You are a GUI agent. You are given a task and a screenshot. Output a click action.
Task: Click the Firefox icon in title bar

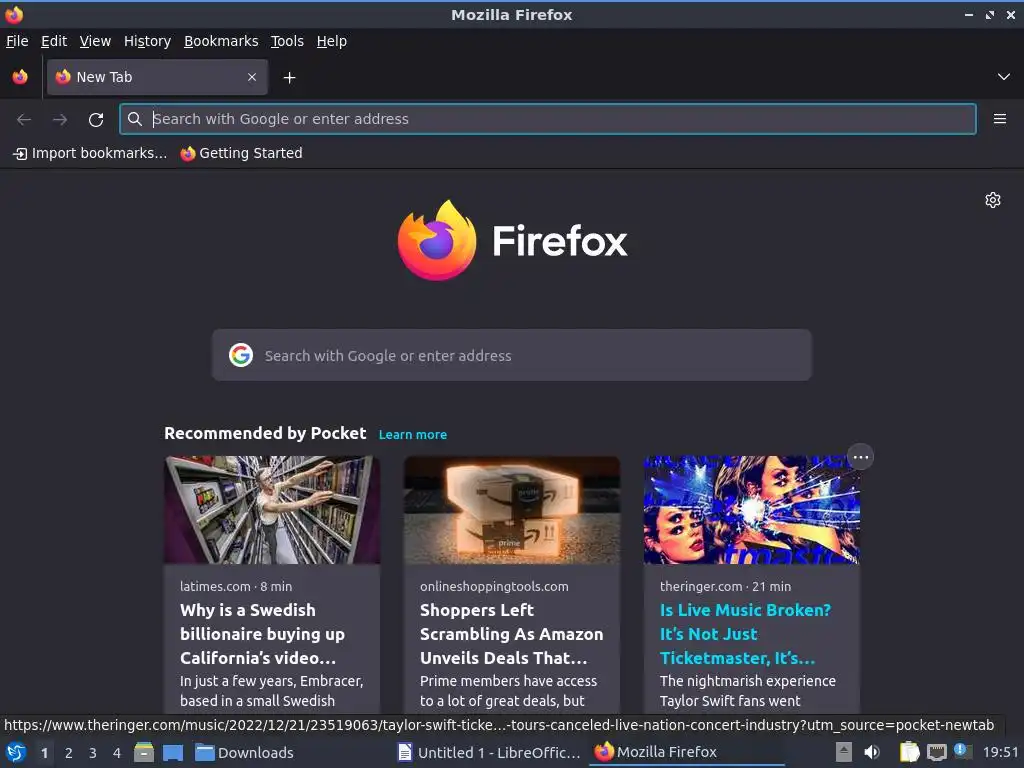pyautogui.click(x=14, y=14)
